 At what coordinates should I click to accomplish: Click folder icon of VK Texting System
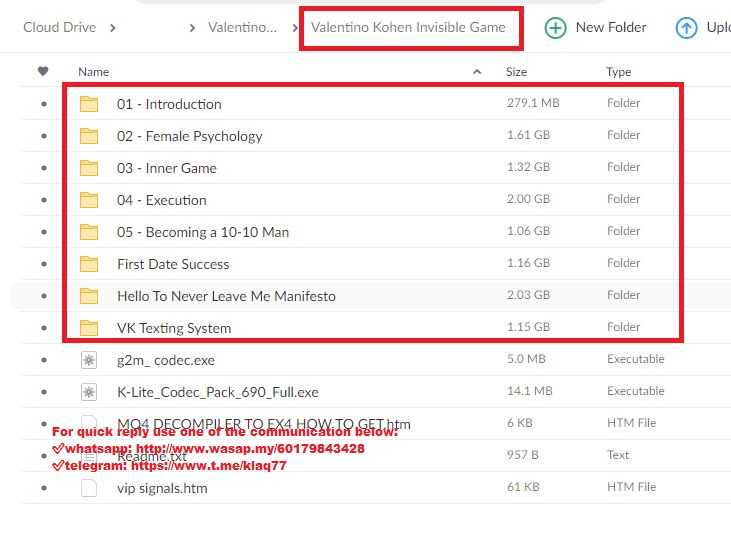pyautogui.click(x=89, y=328)
